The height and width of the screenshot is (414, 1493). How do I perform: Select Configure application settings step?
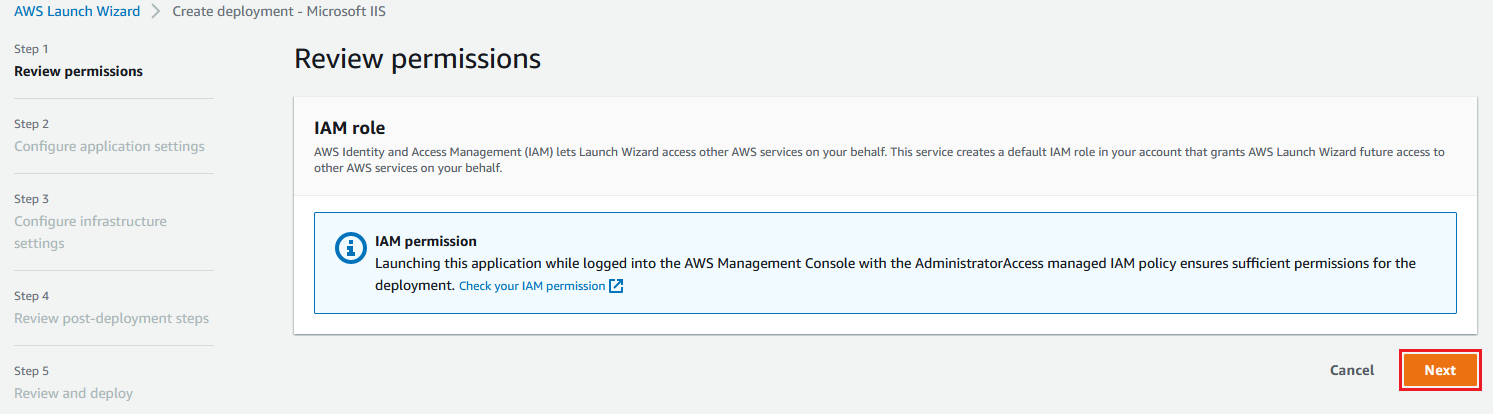coord(109,146)
